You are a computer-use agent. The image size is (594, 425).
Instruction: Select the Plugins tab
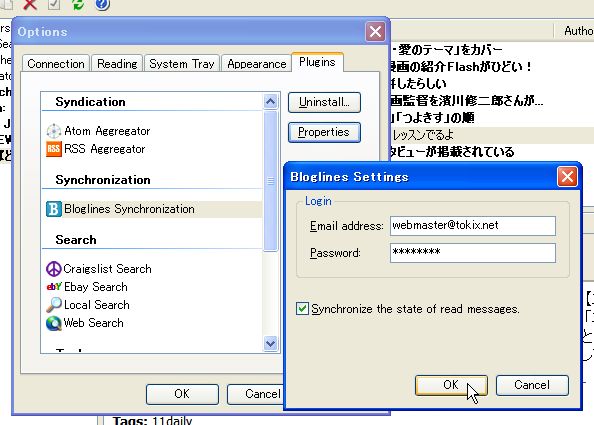coord(317,62)
